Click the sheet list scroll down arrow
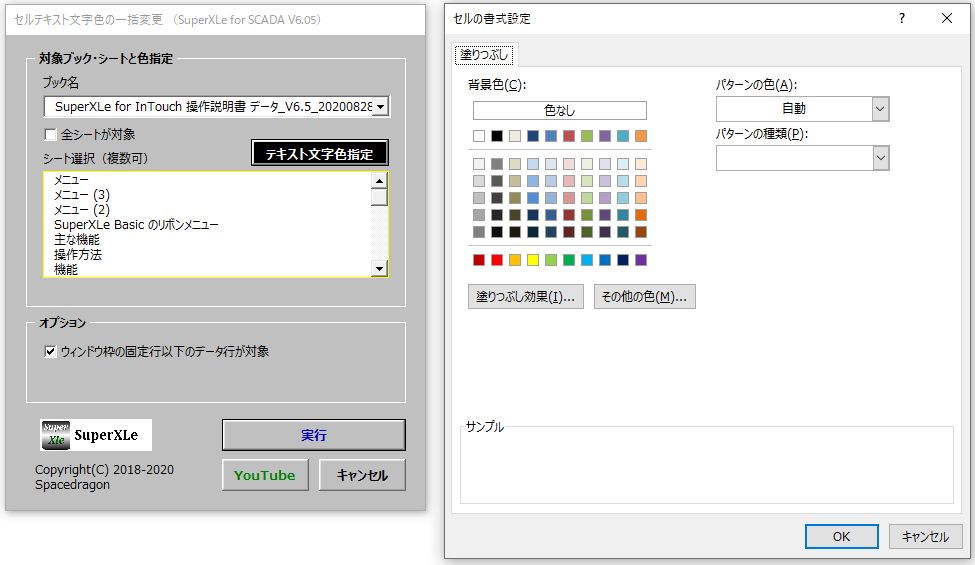975x565 pixels. point(379,269)
